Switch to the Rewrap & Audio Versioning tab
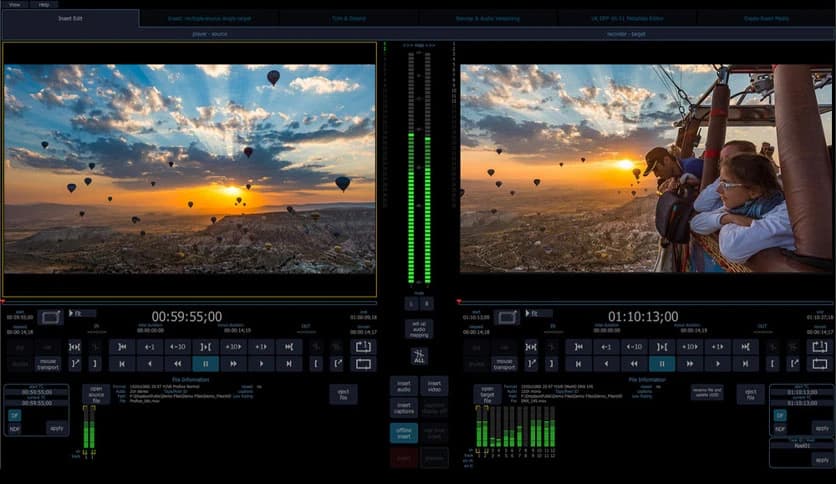This screenshot has height=484, width=836. pyautogui.click(x=488, y=18)
